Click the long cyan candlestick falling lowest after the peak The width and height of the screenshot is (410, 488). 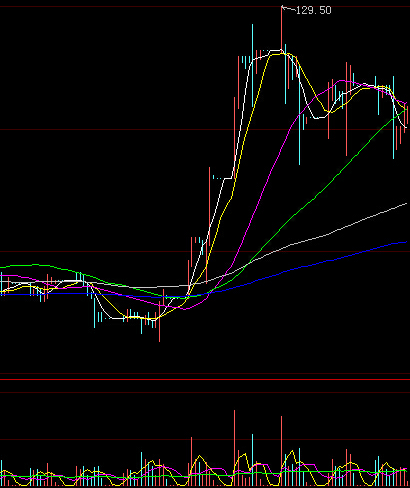click(x=299, y=115)
